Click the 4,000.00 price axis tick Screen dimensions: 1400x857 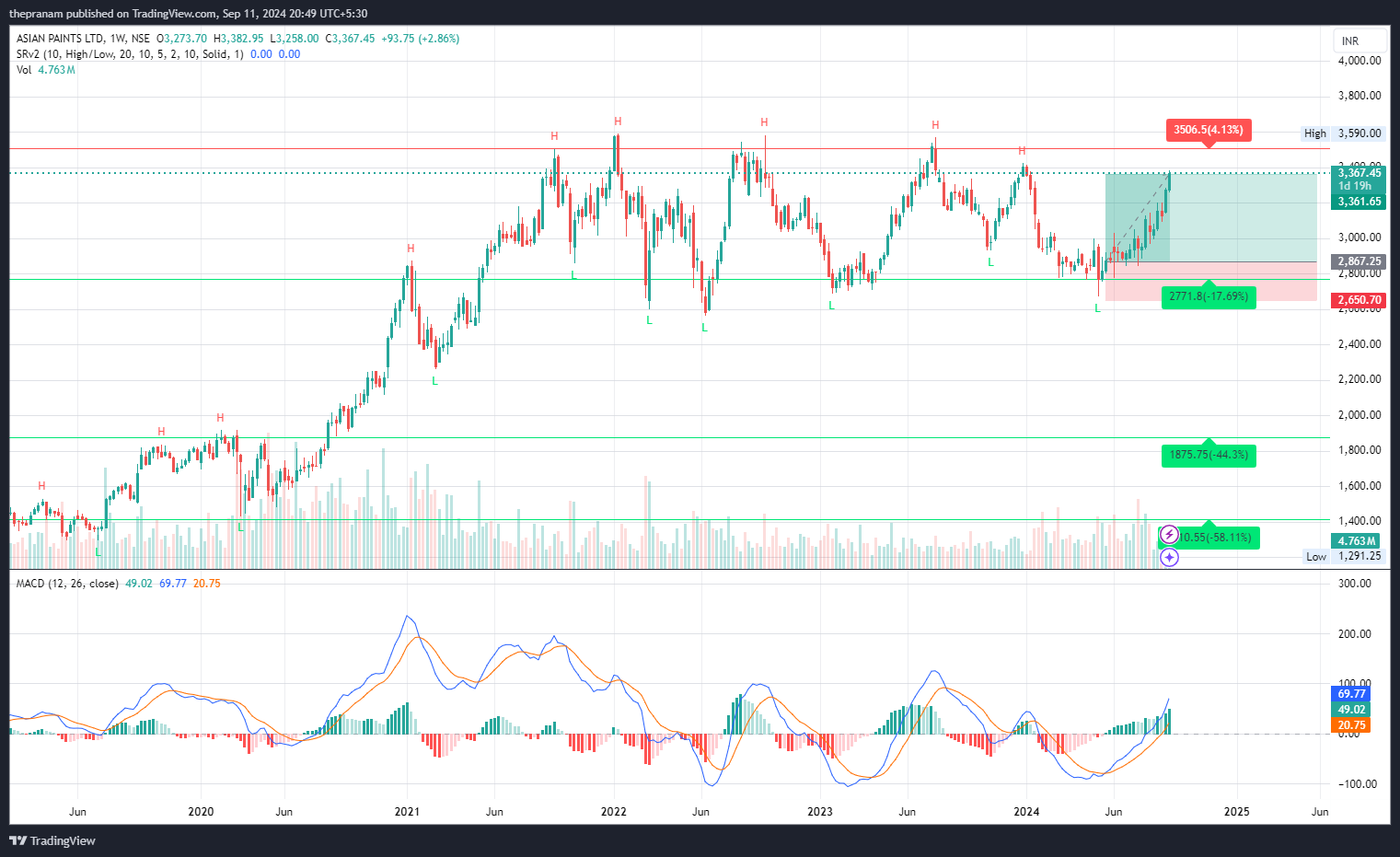(x=1359, y=61)
